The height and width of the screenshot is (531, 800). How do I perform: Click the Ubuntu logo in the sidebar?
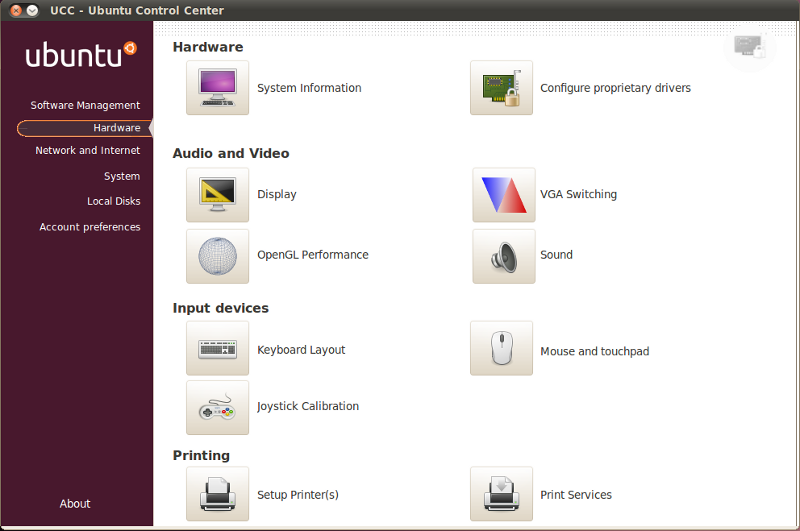[x=81, y=55]
